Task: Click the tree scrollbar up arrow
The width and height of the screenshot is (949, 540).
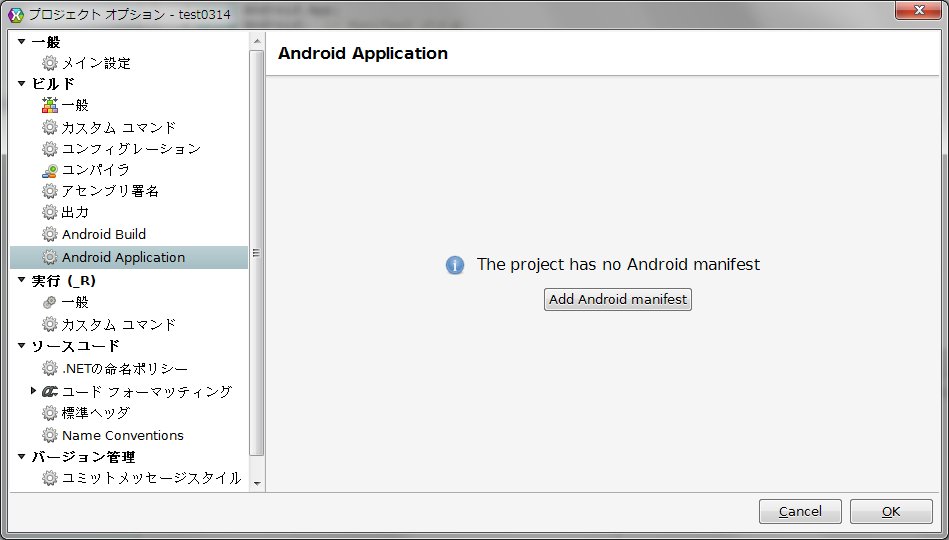Action: [x=257, y=41]
